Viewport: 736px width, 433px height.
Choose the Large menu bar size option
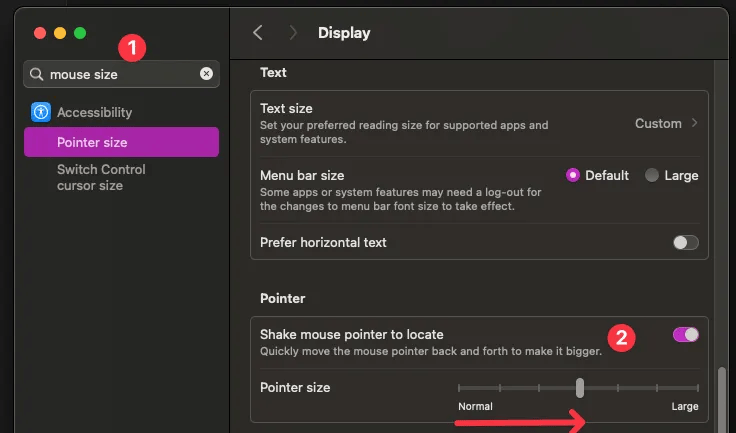point(652,175)
